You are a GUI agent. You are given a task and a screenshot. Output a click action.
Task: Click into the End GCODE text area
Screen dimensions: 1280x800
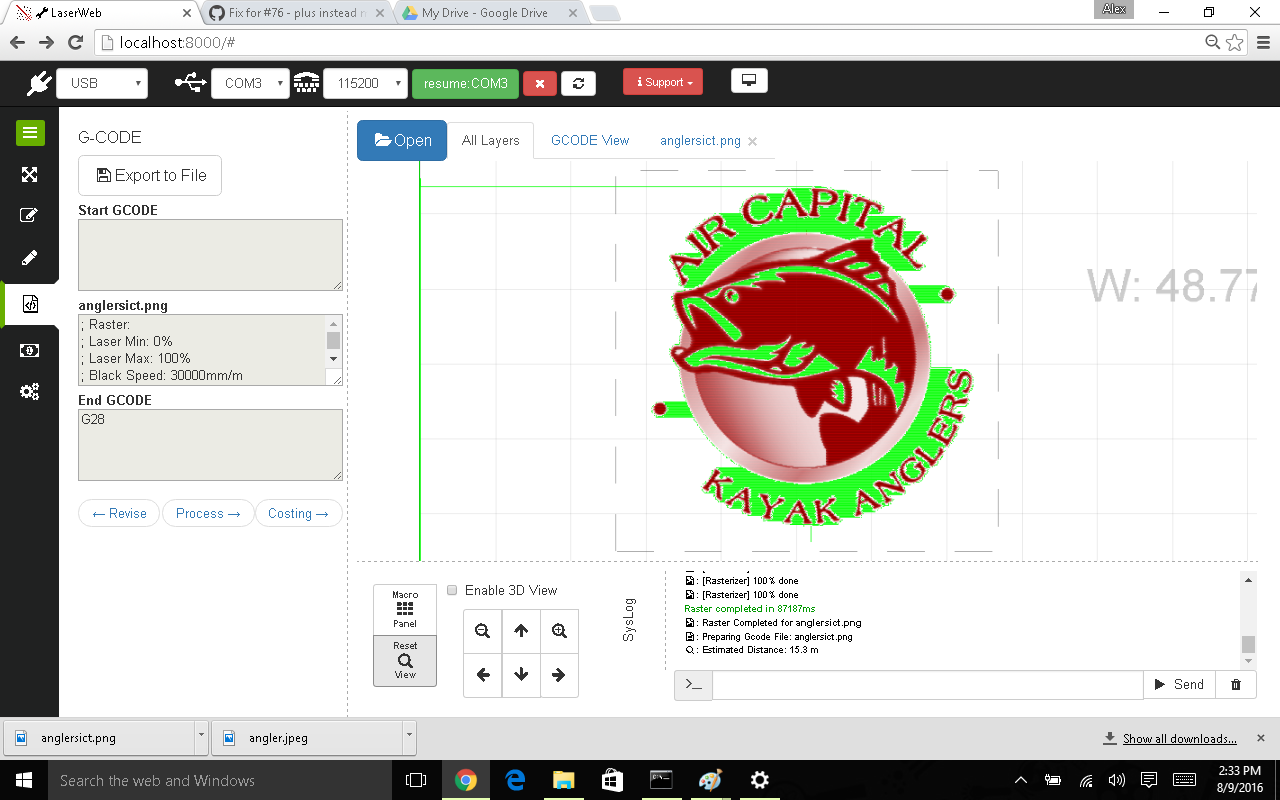pyautogui.click(x=210, y=445)
